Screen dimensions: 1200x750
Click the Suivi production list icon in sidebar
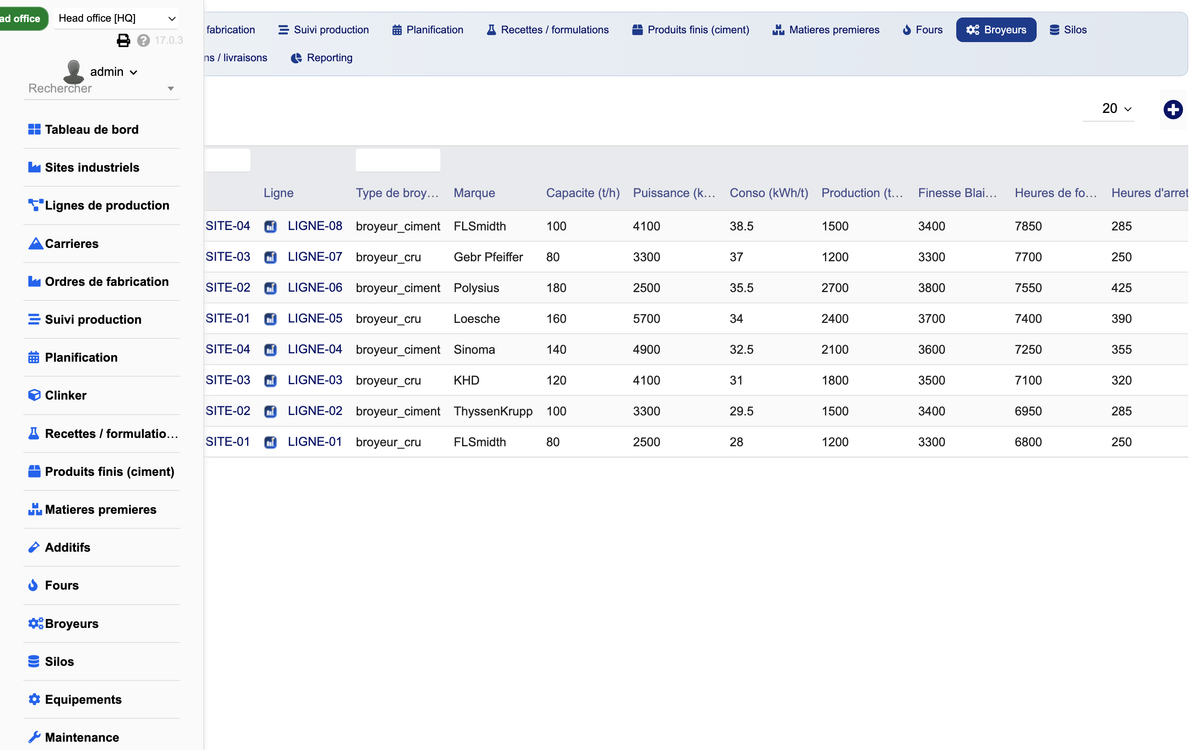[35, 320]
